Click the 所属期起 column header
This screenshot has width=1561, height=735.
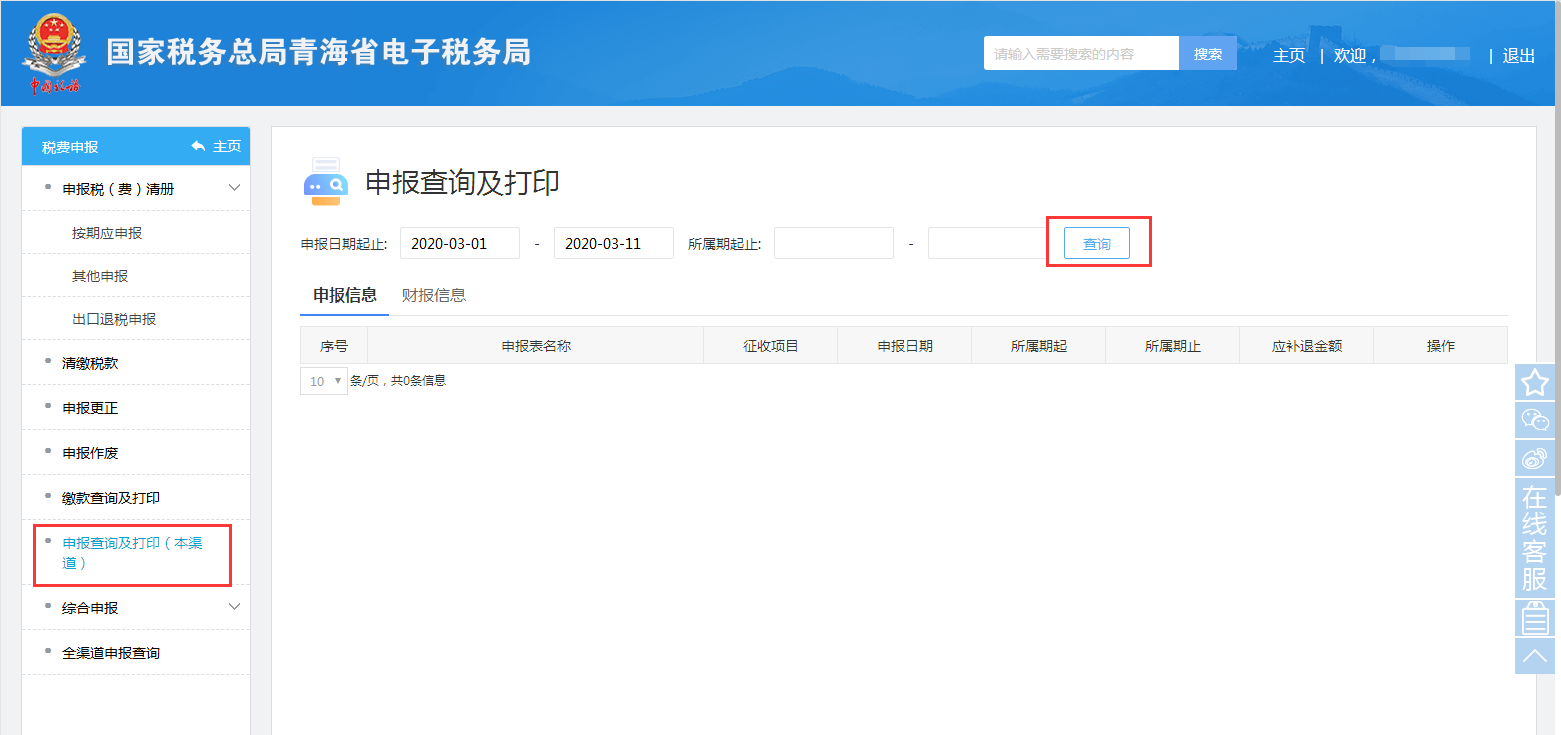1039,346
